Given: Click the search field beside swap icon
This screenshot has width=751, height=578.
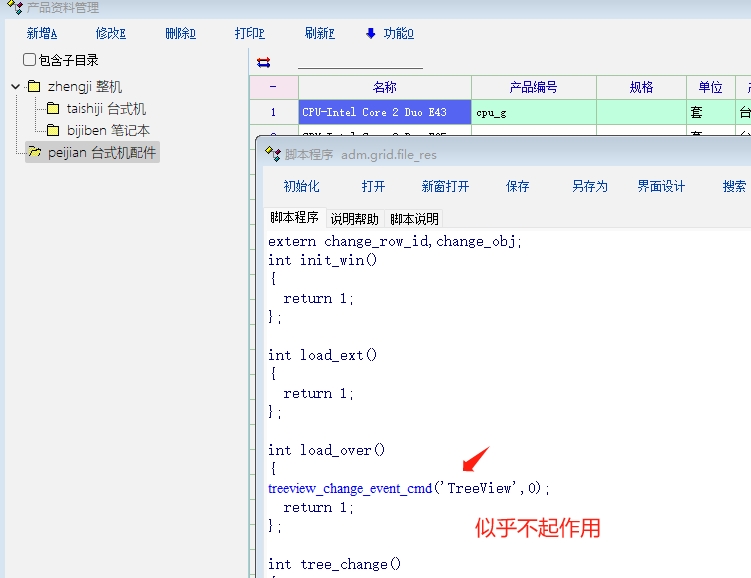Looking at the screenshot, I should 360,62.
